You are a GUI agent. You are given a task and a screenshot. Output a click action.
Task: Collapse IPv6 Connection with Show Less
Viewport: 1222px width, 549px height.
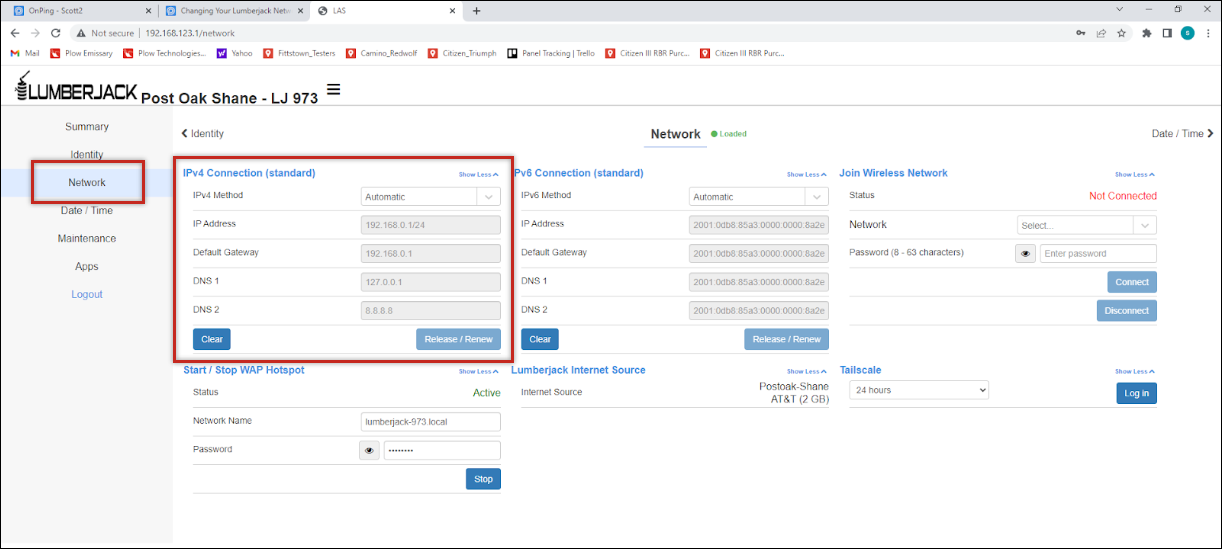[x=806, y=175]
